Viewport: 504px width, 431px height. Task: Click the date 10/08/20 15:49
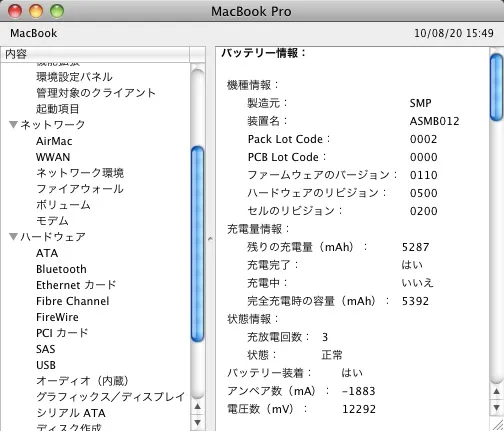[454, 33]
